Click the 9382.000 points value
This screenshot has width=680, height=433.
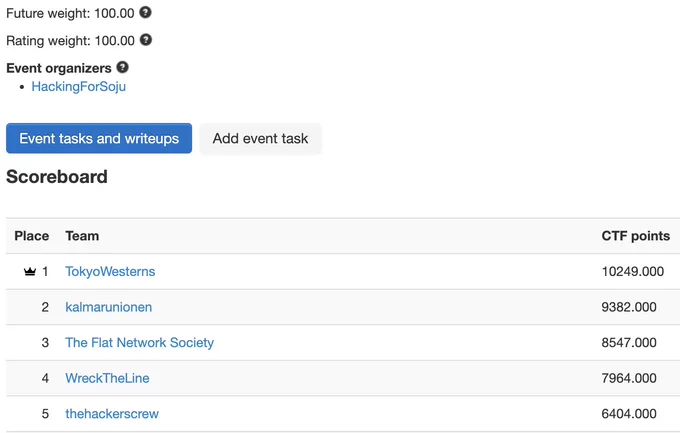click(628, 307)
